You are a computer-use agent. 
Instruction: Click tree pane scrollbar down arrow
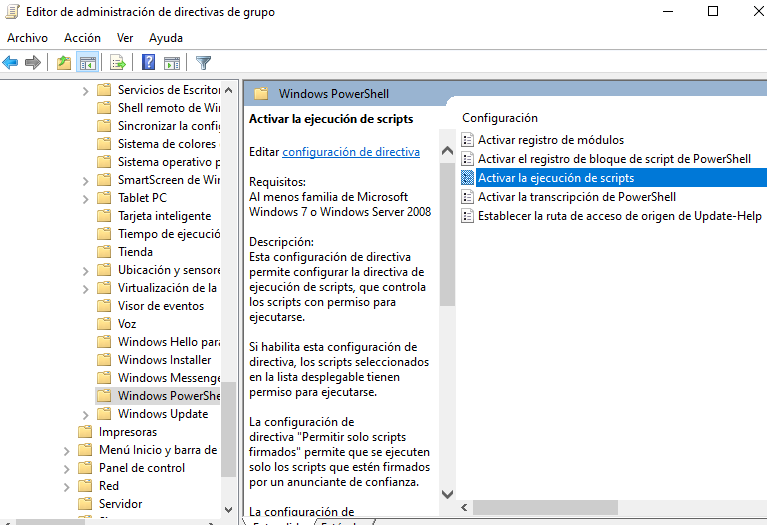point(228,509)
